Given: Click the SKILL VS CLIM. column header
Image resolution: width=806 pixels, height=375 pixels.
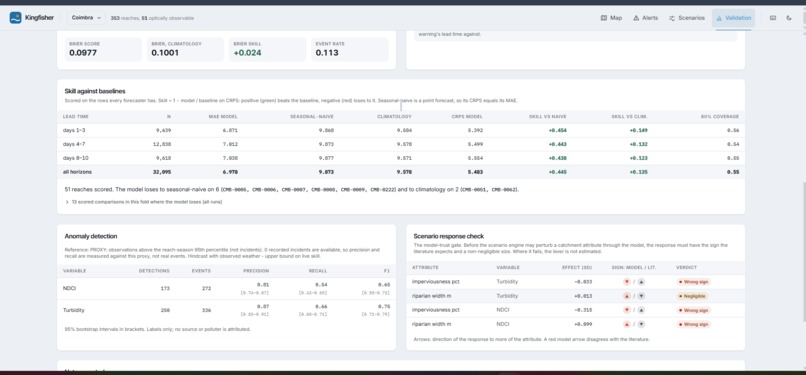Looking at the screenshot, I should (629, 117).
